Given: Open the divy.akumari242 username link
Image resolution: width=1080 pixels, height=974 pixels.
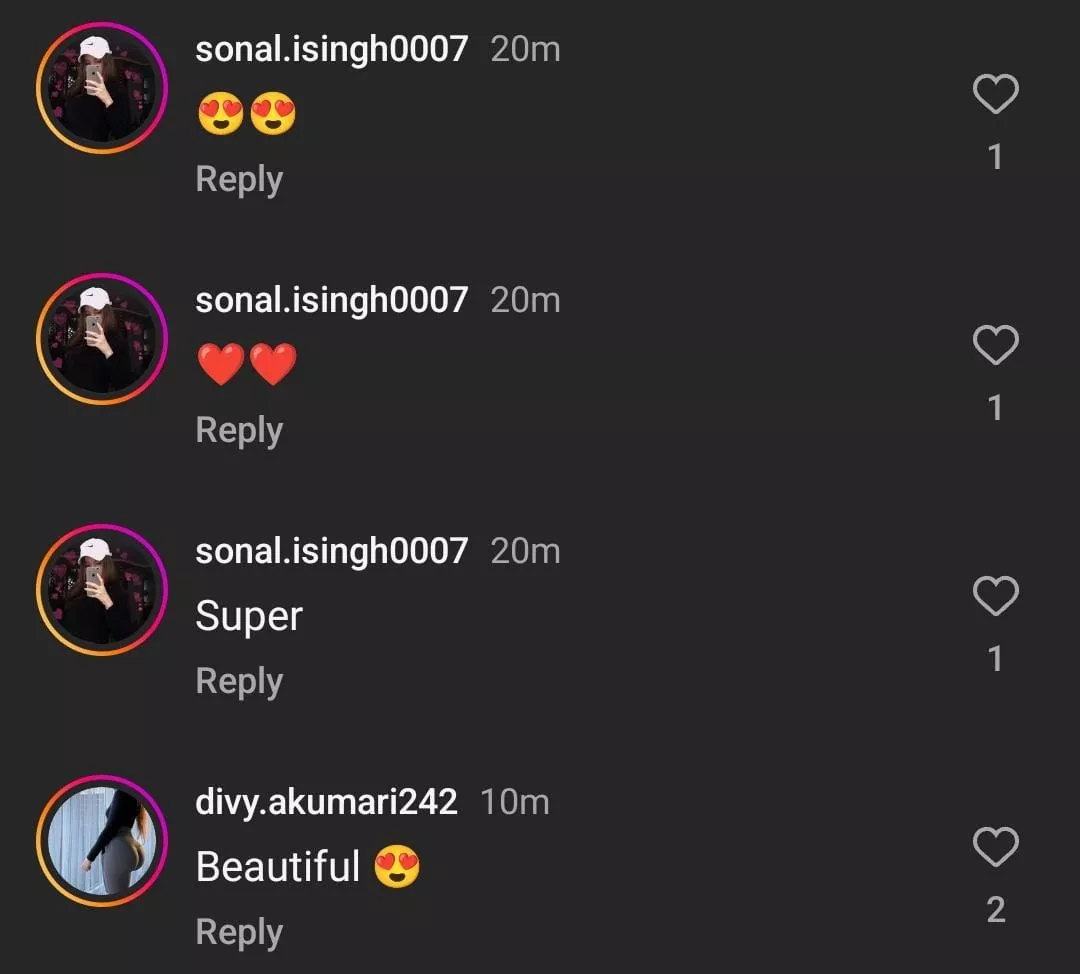Looking at the screenshot, I should click(326, 802).
